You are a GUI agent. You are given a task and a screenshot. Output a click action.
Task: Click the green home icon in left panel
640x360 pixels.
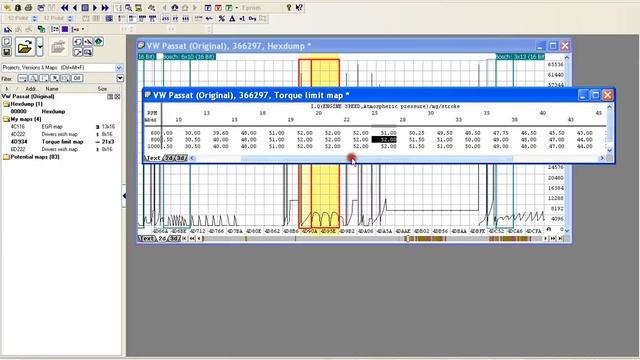tap(99, 42)
